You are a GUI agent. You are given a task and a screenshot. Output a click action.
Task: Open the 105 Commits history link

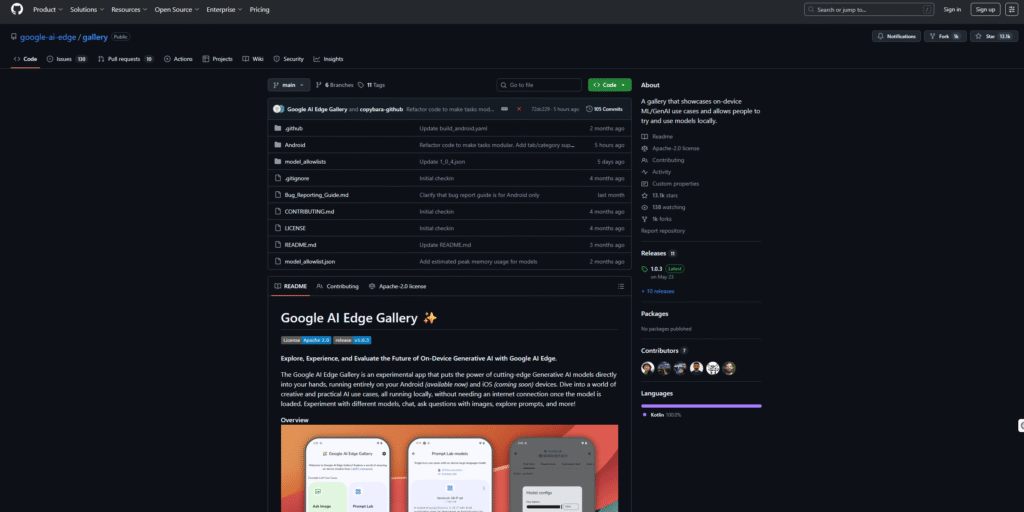[605, 109]
